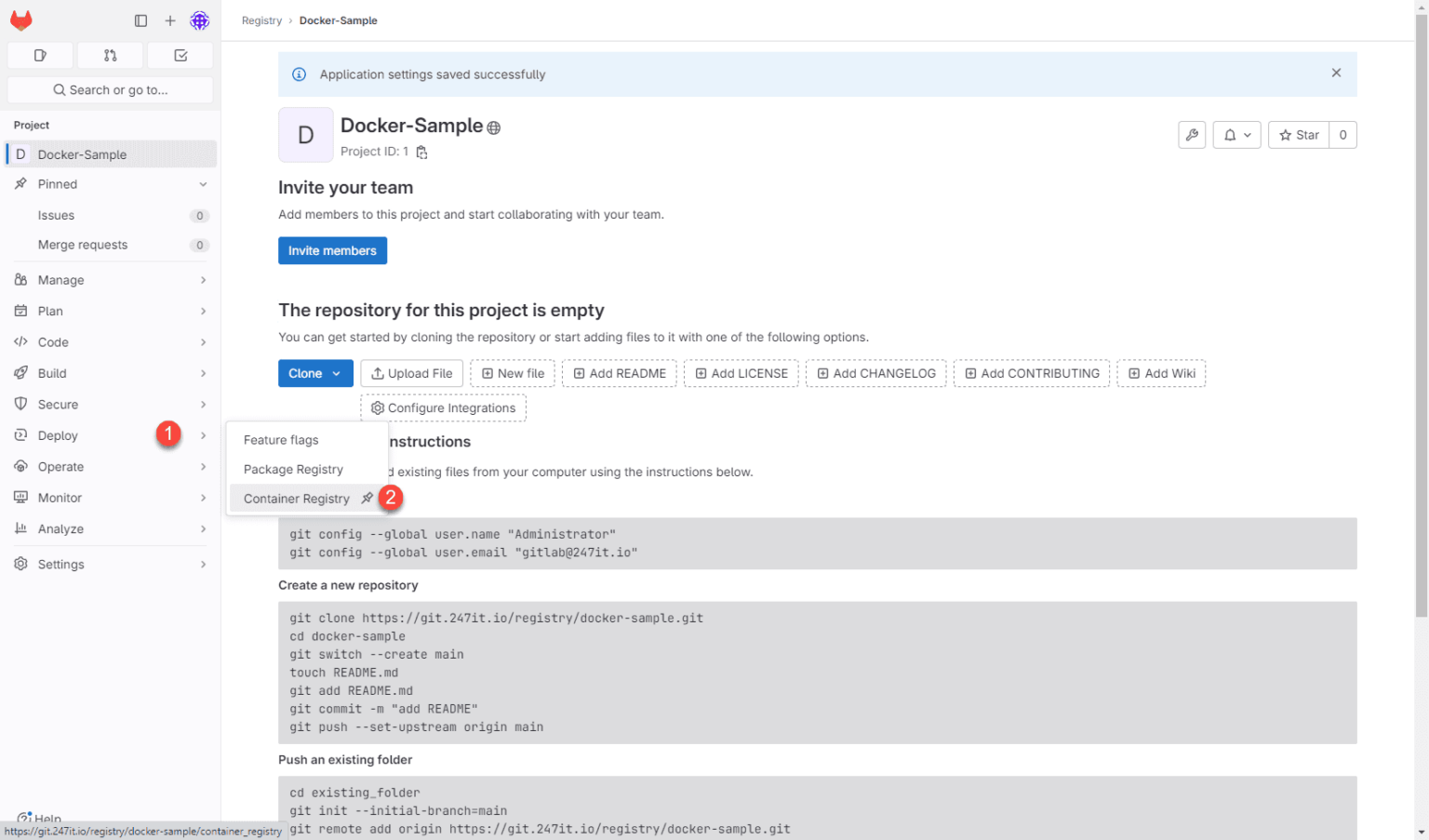
Task: Click the Deploy icon in sidebar
Action: 20,435
